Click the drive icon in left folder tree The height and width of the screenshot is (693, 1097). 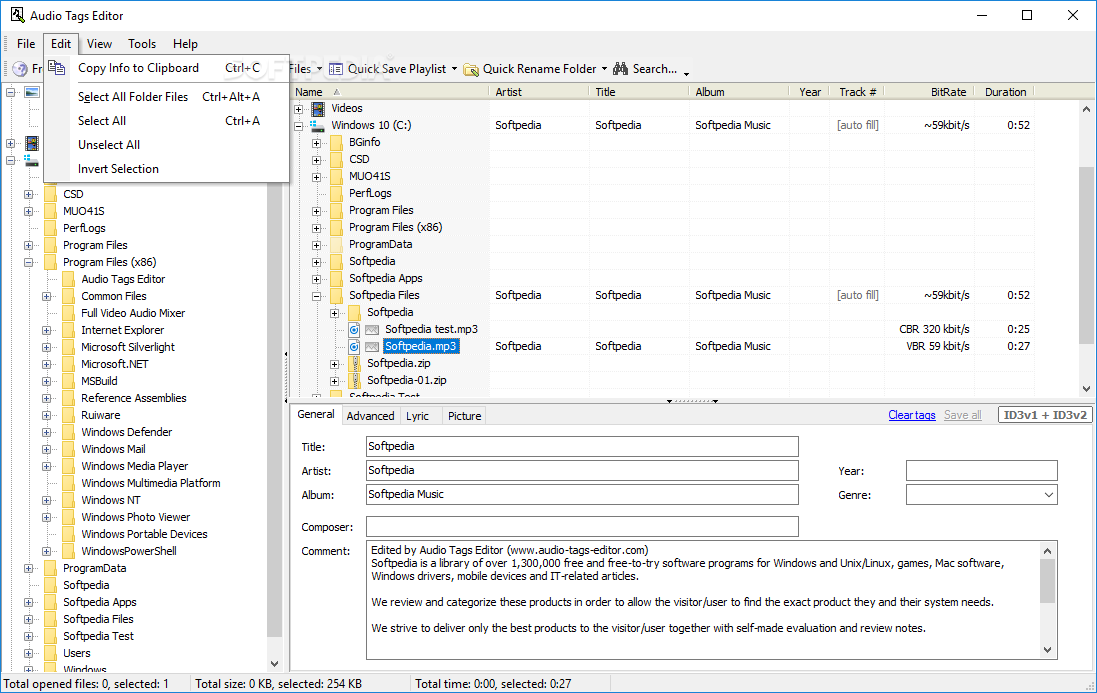point(31,161)
